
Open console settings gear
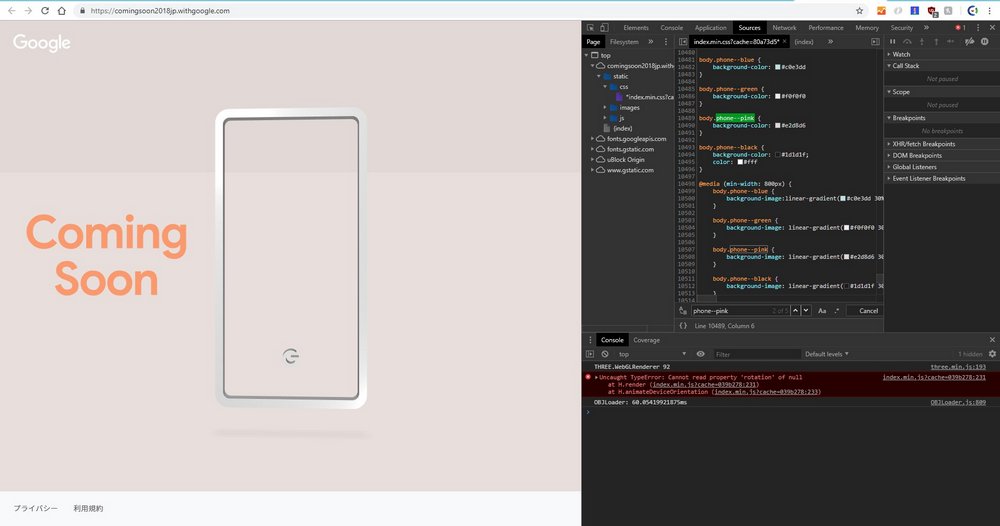pos(992,354)
